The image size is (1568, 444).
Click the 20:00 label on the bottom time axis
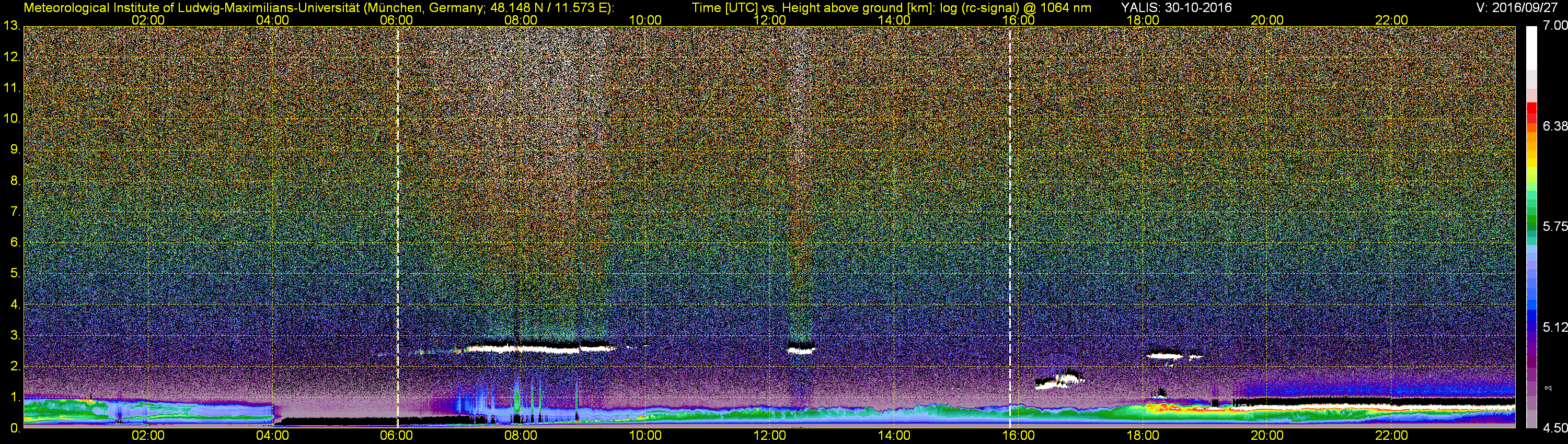coord(1267,436)
